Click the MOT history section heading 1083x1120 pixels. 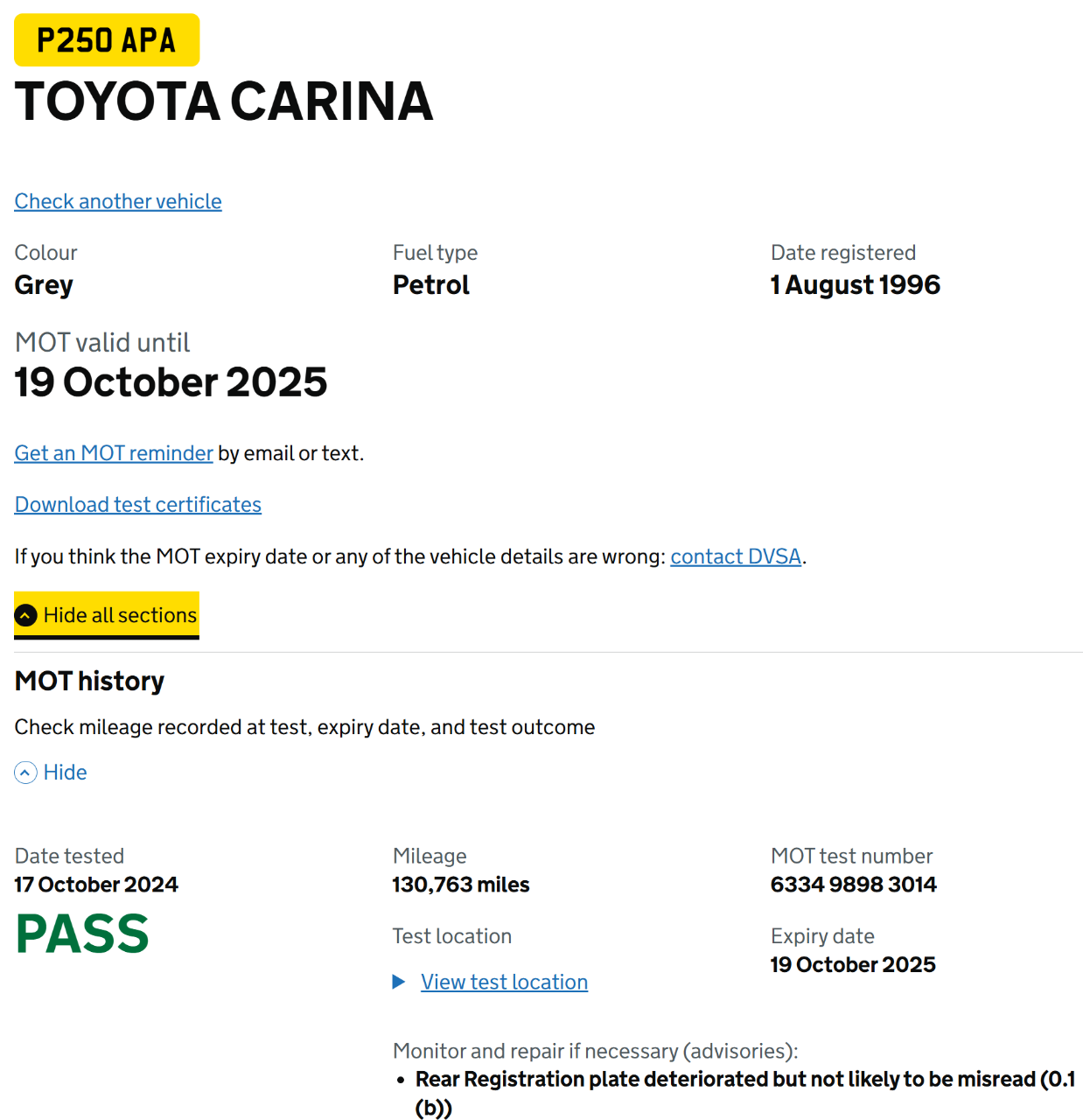point(89,681)
